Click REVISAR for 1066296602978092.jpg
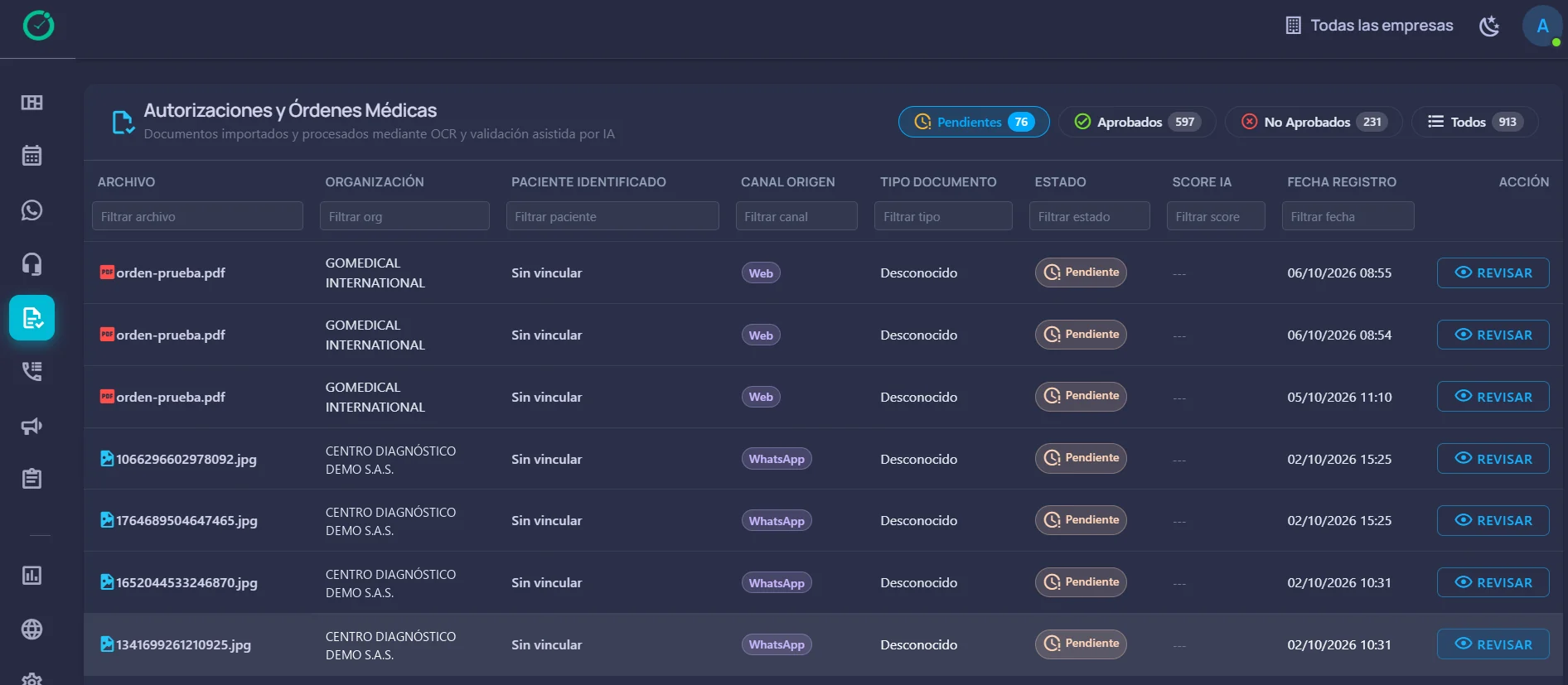 (x=1493, y=459)
